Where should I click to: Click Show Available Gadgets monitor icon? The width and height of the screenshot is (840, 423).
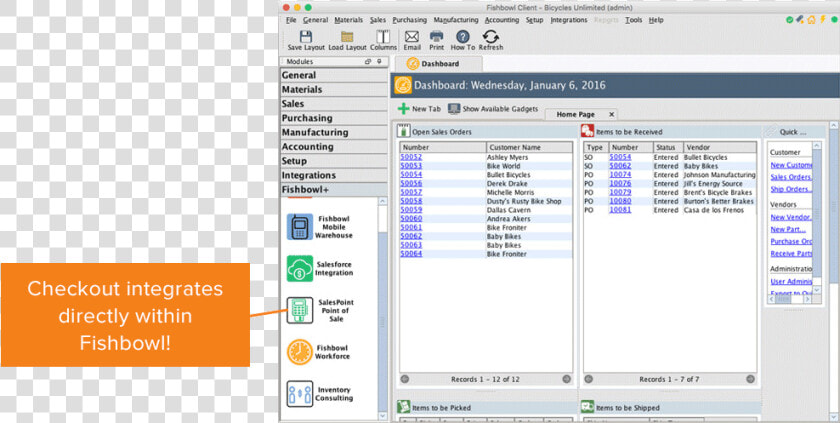coord(454,109)
